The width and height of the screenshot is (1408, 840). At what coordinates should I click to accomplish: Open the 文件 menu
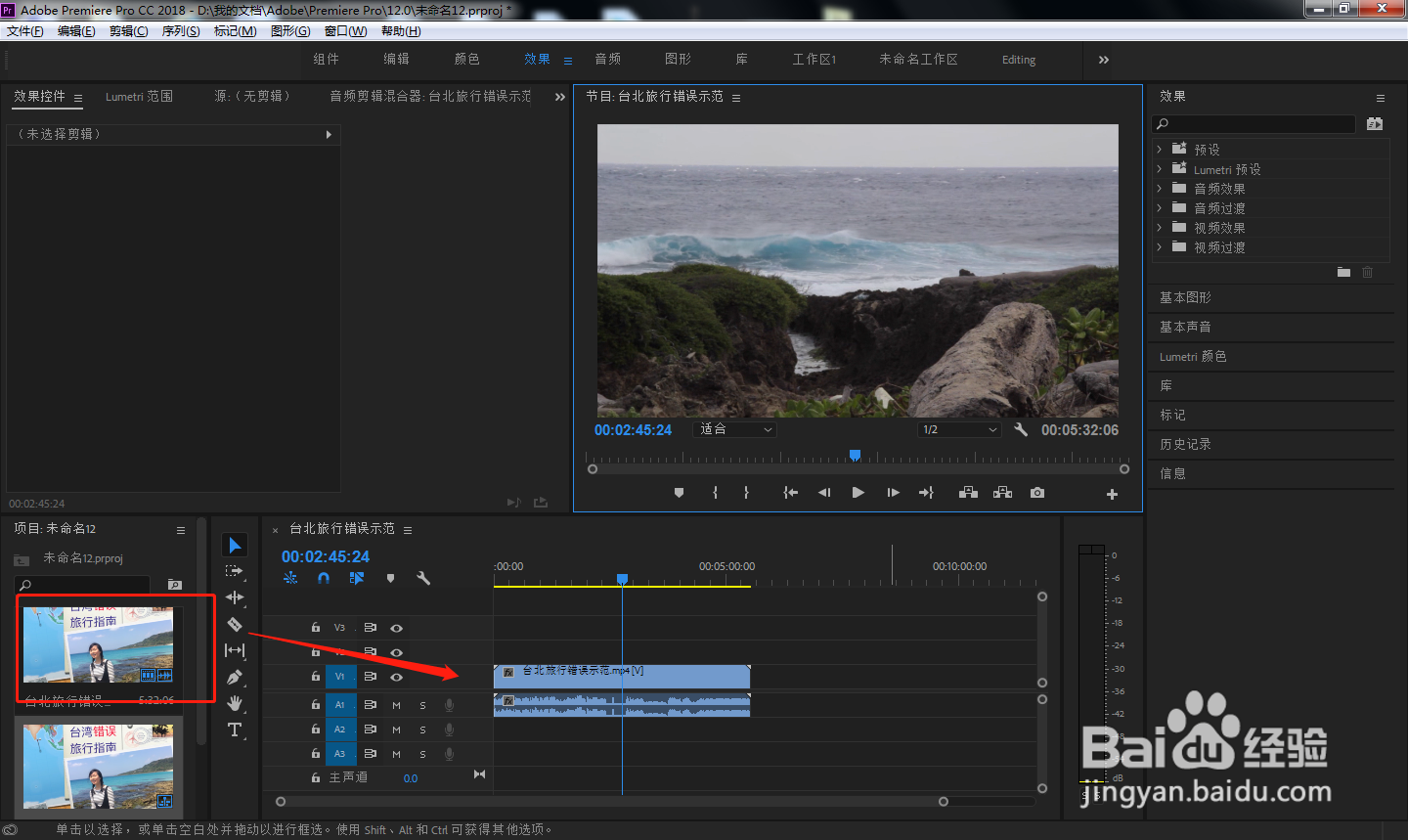(25, 31)
